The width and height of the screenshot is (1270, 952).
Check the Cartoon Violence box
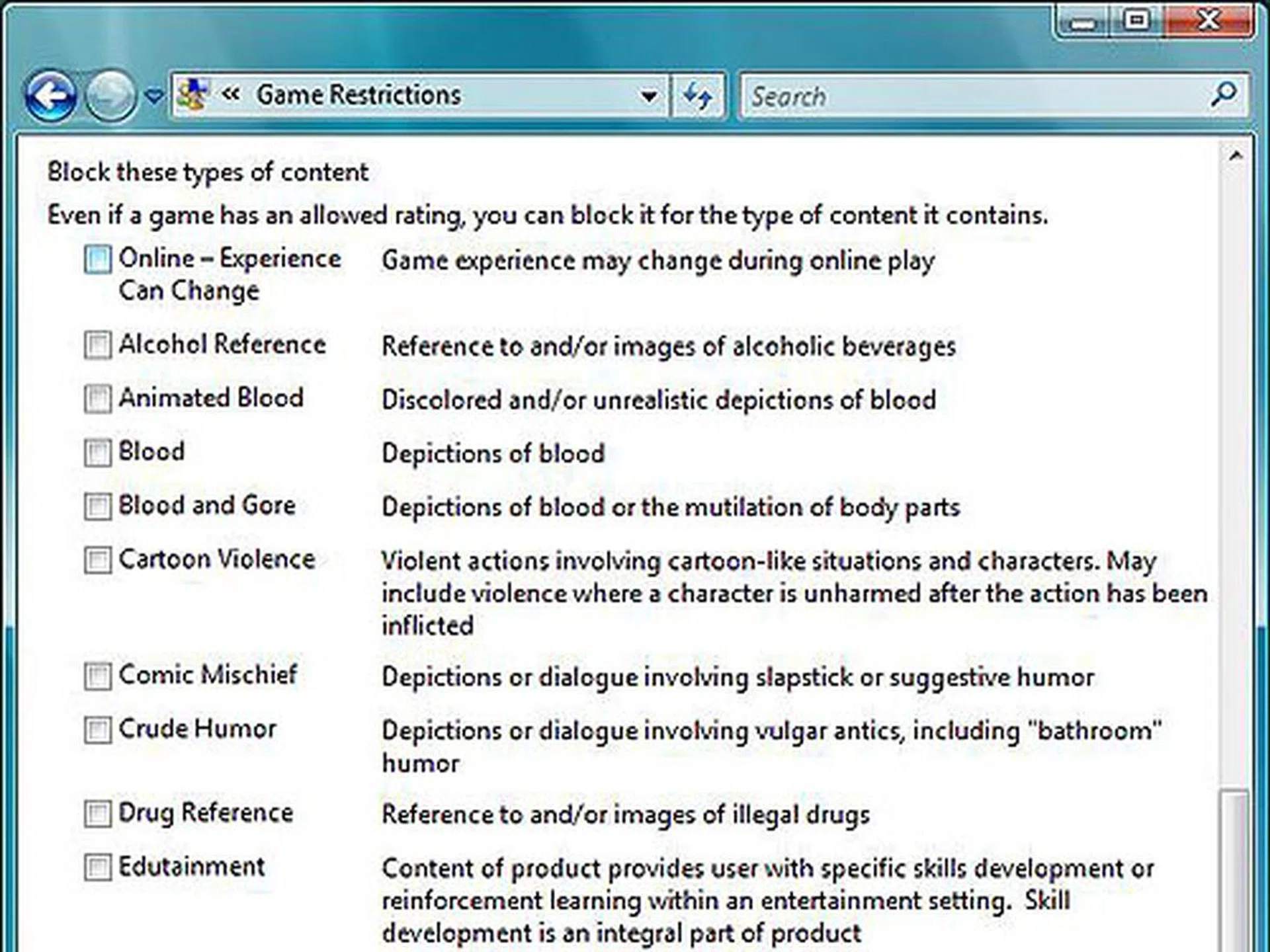97,561
